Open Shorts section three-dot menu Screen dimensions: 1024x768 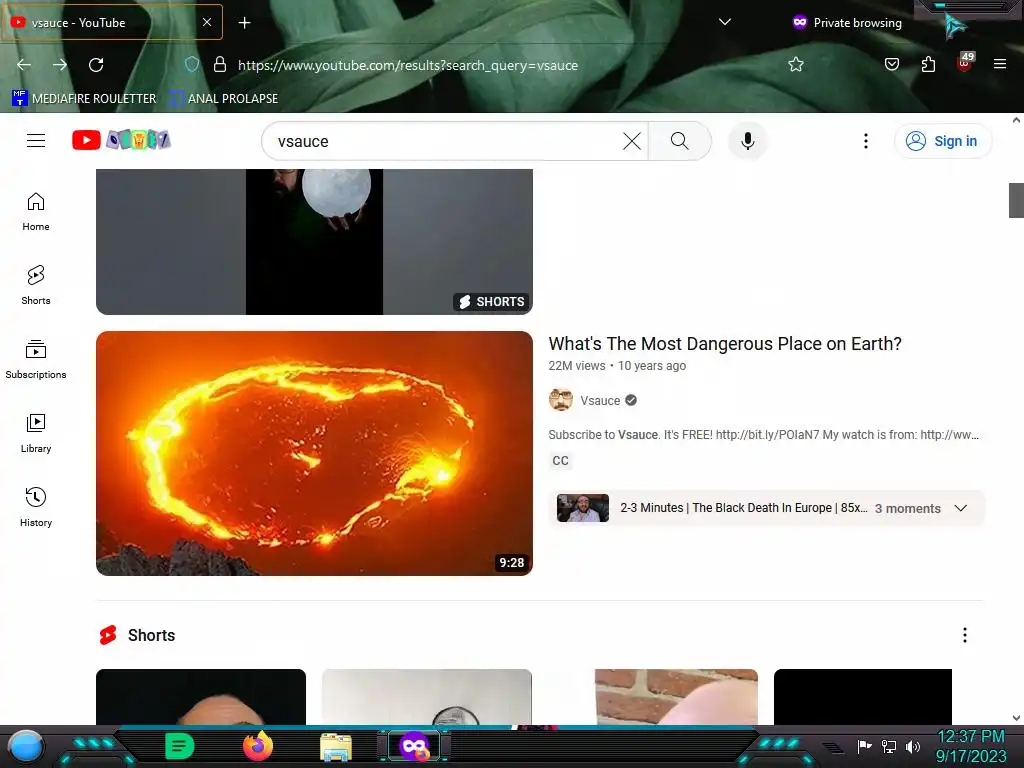(965, 635)
